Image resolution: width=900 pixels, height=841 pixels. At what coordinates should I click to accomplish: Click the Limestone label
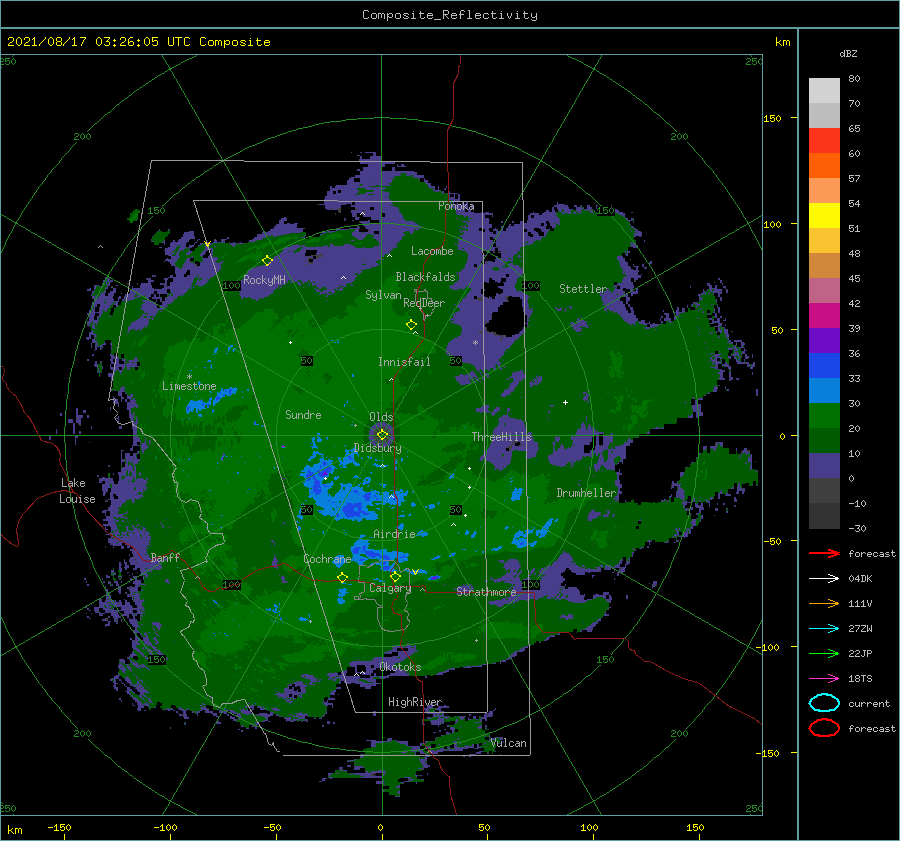coord(189,386)
